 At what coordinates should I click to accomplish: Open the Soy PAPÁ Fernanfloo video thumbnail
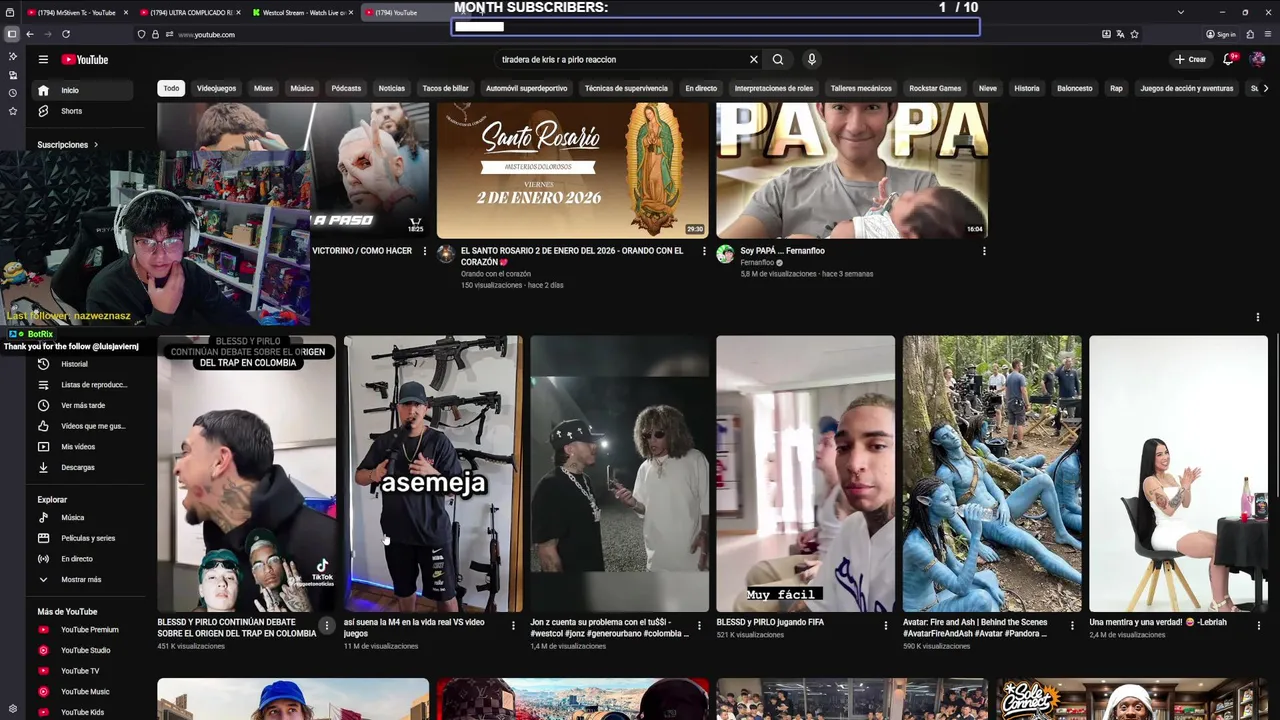[852, 170]
